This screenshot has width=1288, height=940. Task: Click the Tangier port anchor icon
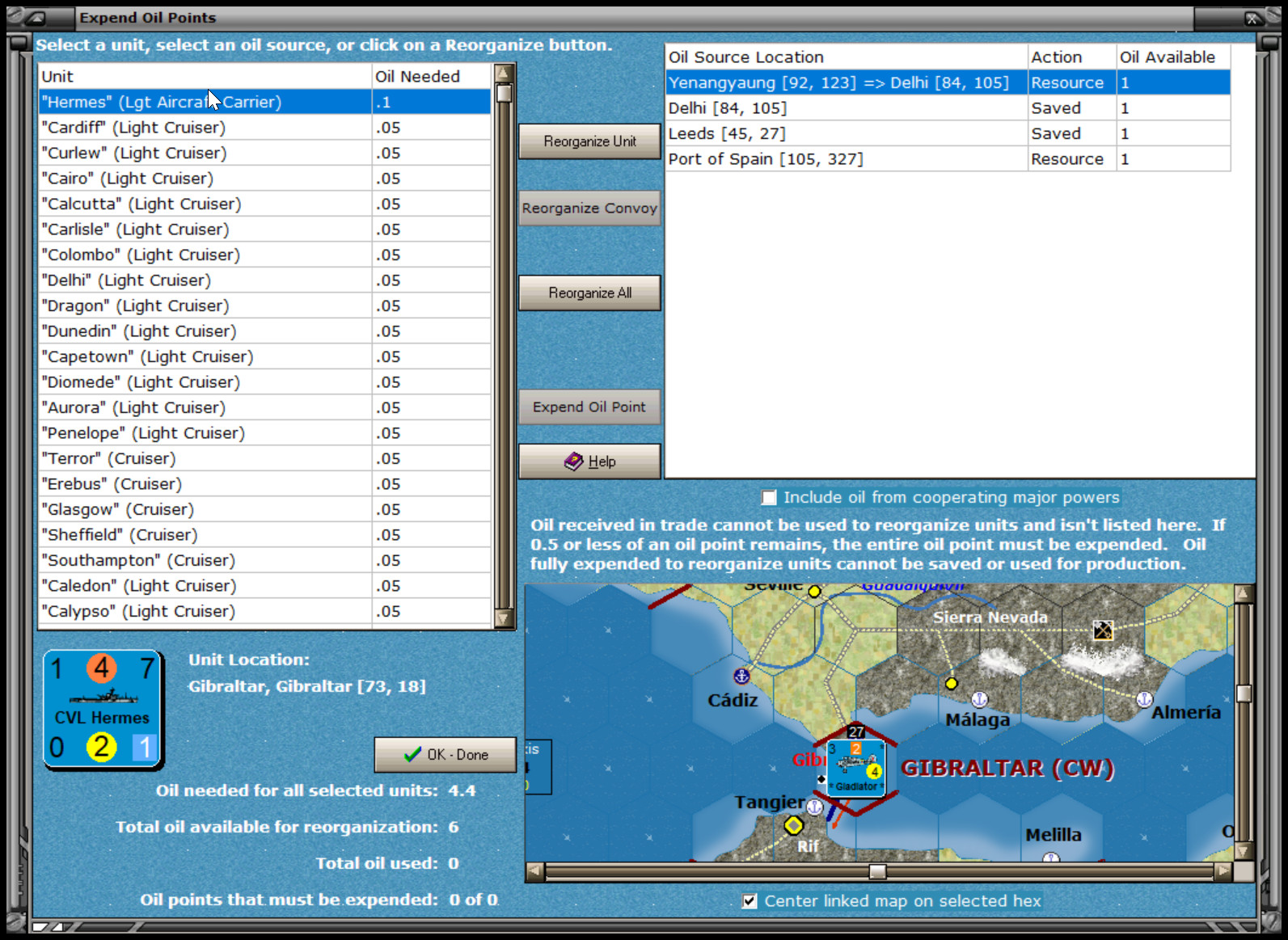pos(815,807)
